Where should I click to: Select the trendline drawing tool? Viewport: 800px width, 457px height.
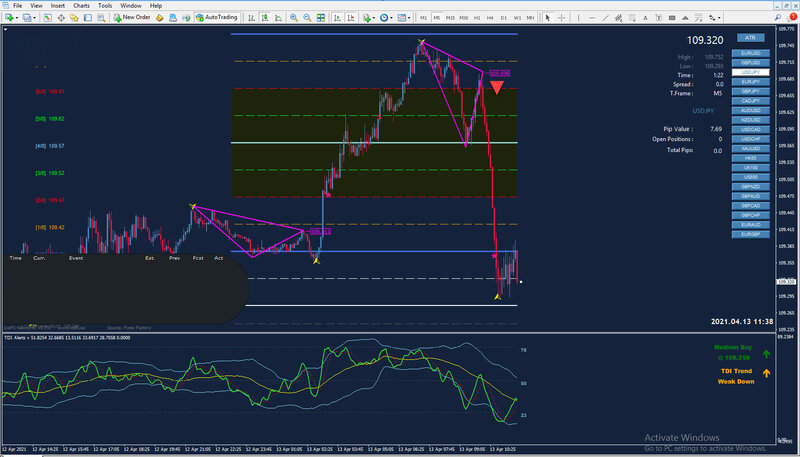tap(605, 18)
